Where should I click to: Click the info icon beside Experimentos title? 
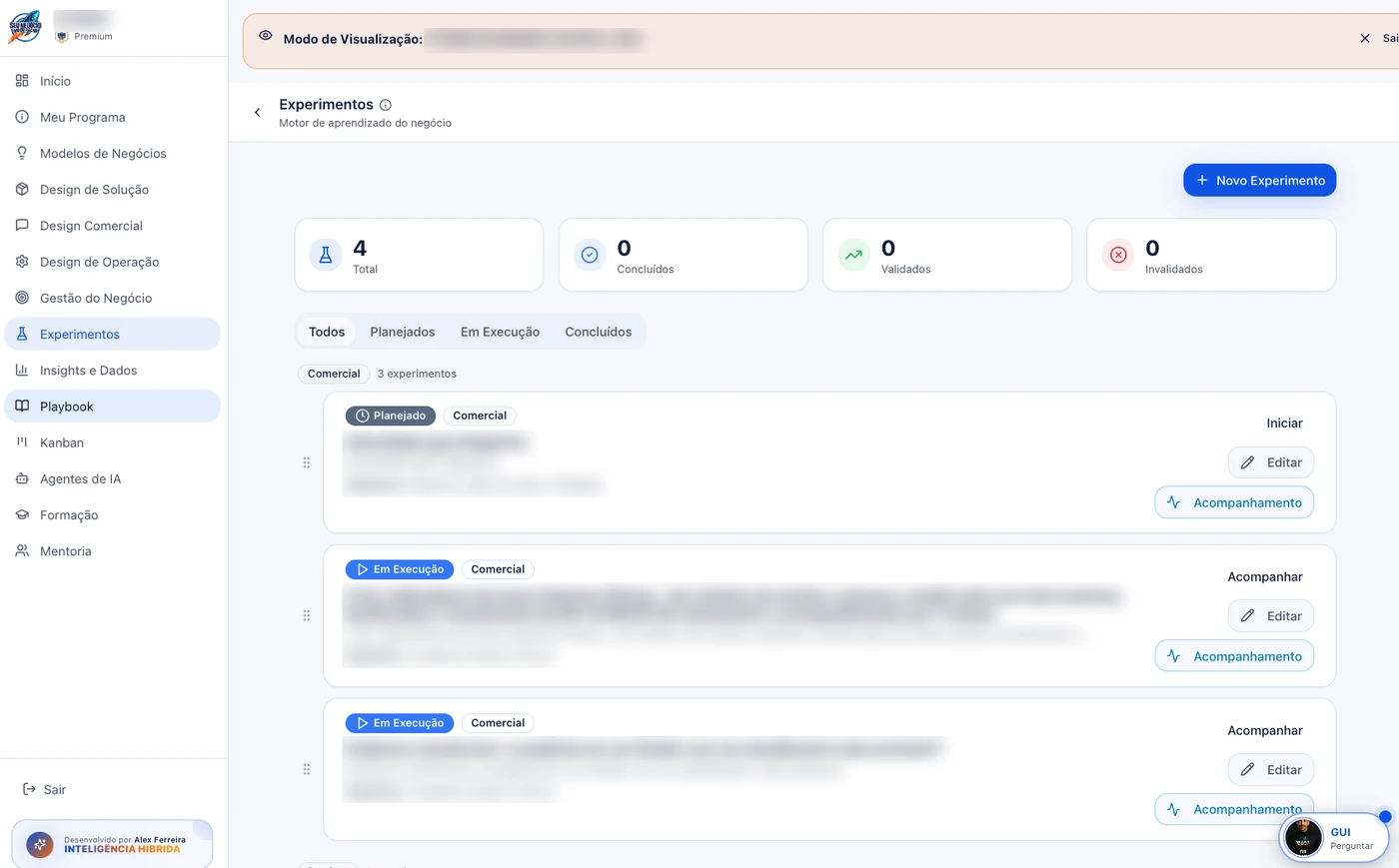pos(386,105)
